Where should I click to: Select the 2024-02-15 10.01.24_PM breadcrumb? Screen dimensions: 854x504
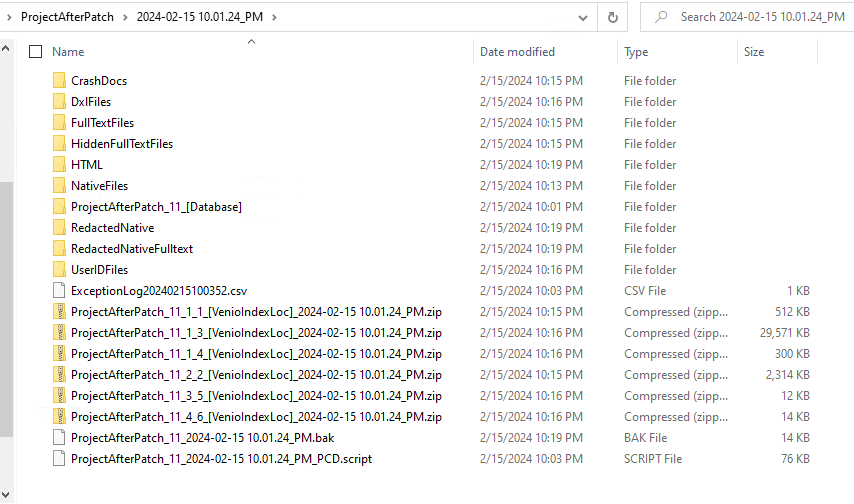200,17
